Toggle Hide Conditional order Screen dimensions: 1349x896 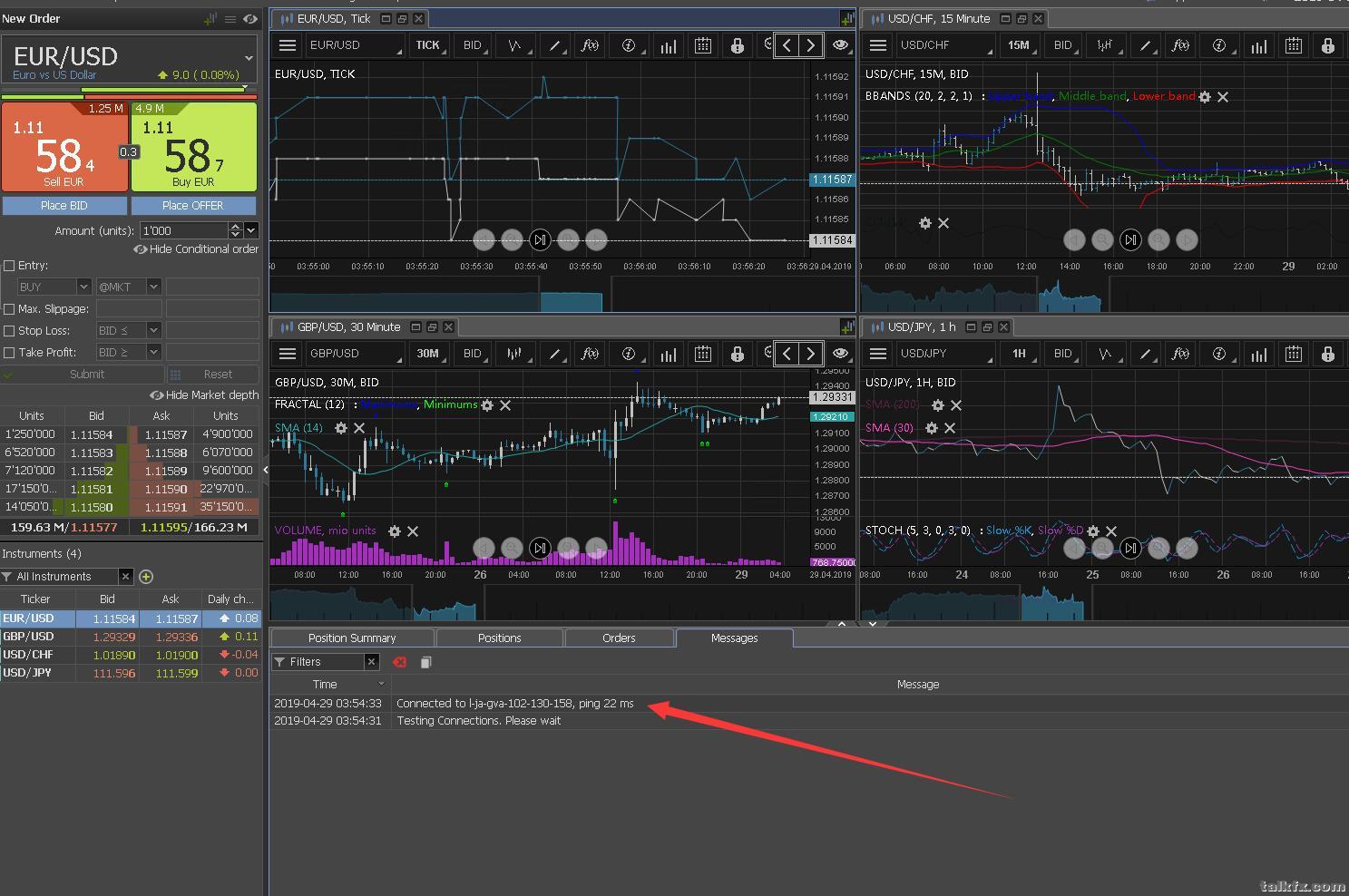point(196,249)
